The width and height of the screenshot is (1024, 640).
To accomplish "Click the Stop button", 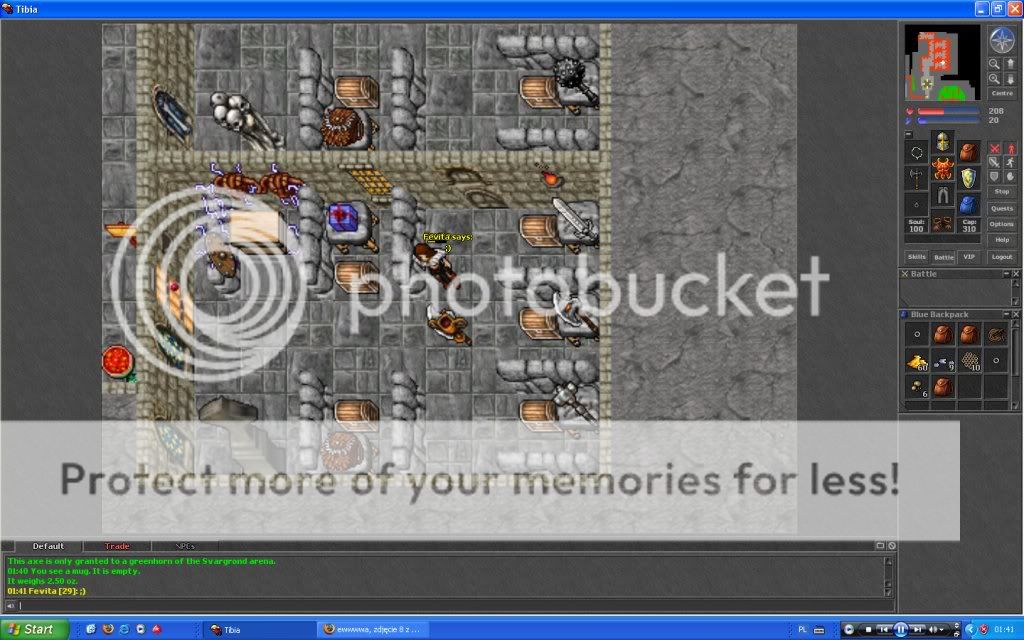I will pyautogui.click(x=1002, y=192).
